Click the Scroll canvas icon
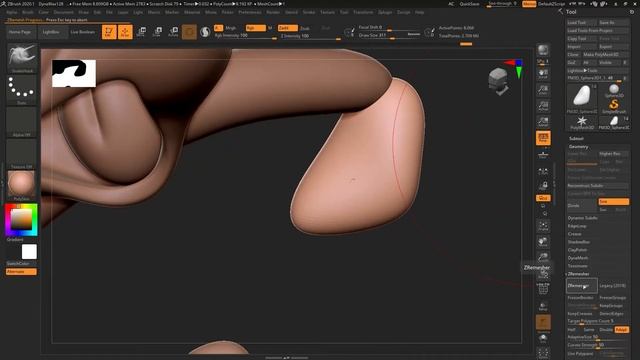 543,74
